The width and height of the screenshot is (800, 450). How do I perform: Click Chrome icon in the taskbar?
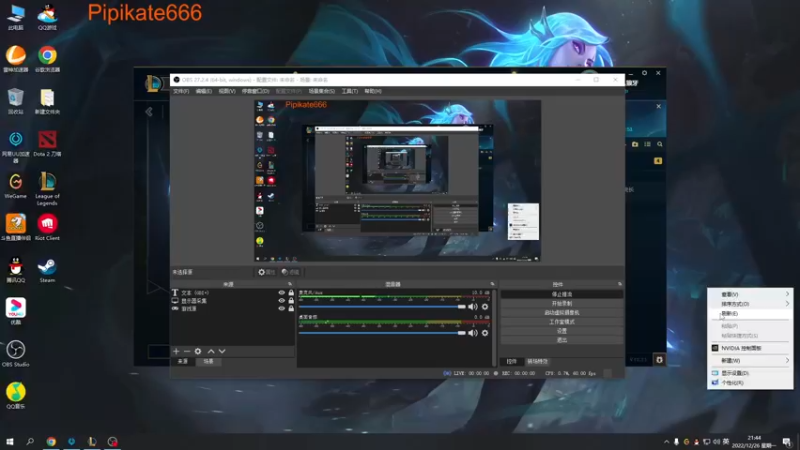click(x=51, y=441)
